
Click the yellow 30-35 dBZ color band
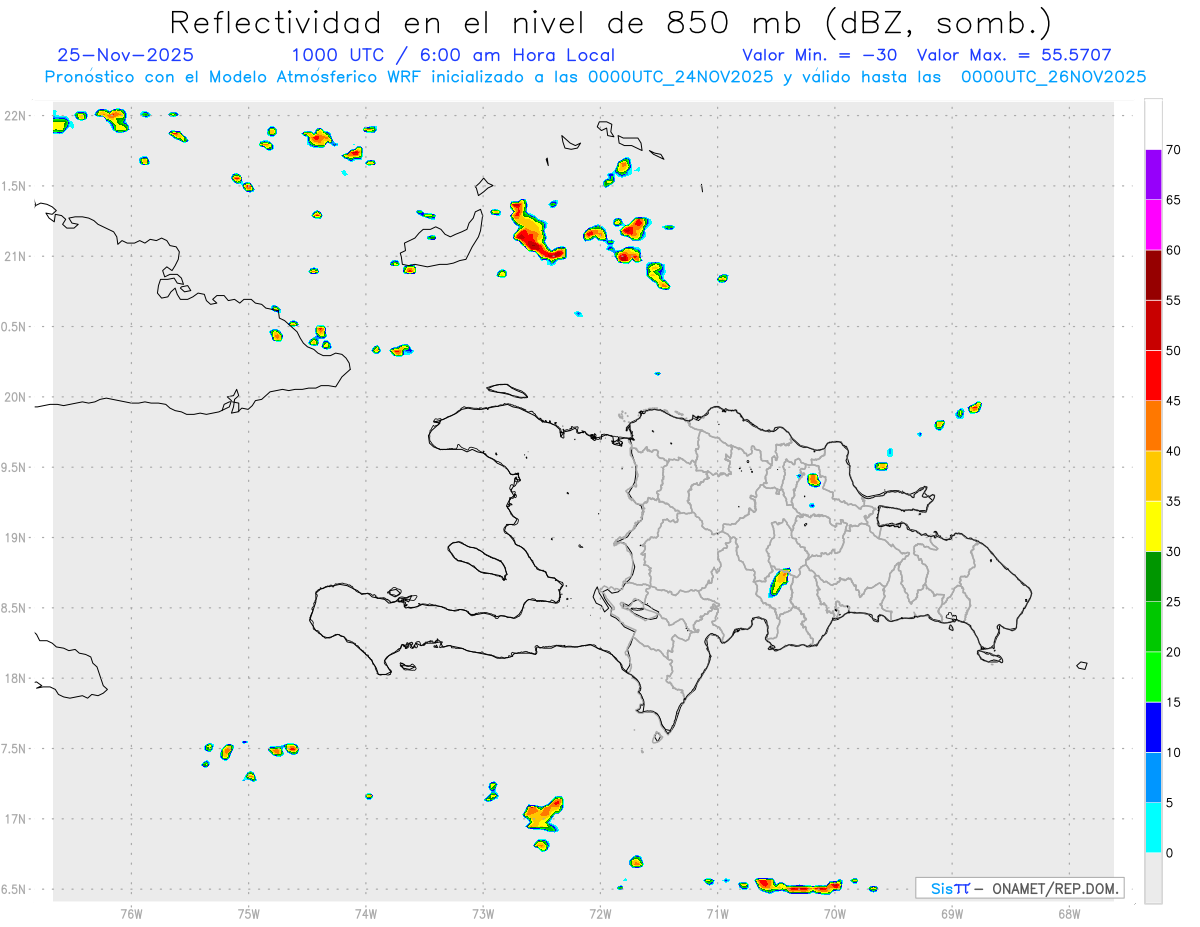coord(1153,526)
